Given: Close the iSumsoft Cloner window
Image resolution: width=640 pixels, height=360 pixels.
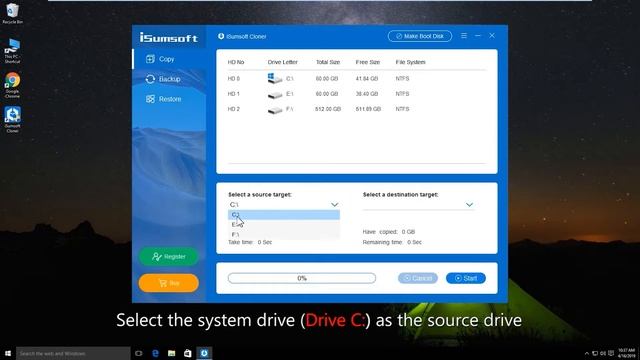Looking at the screenshot, I should 492,36.
